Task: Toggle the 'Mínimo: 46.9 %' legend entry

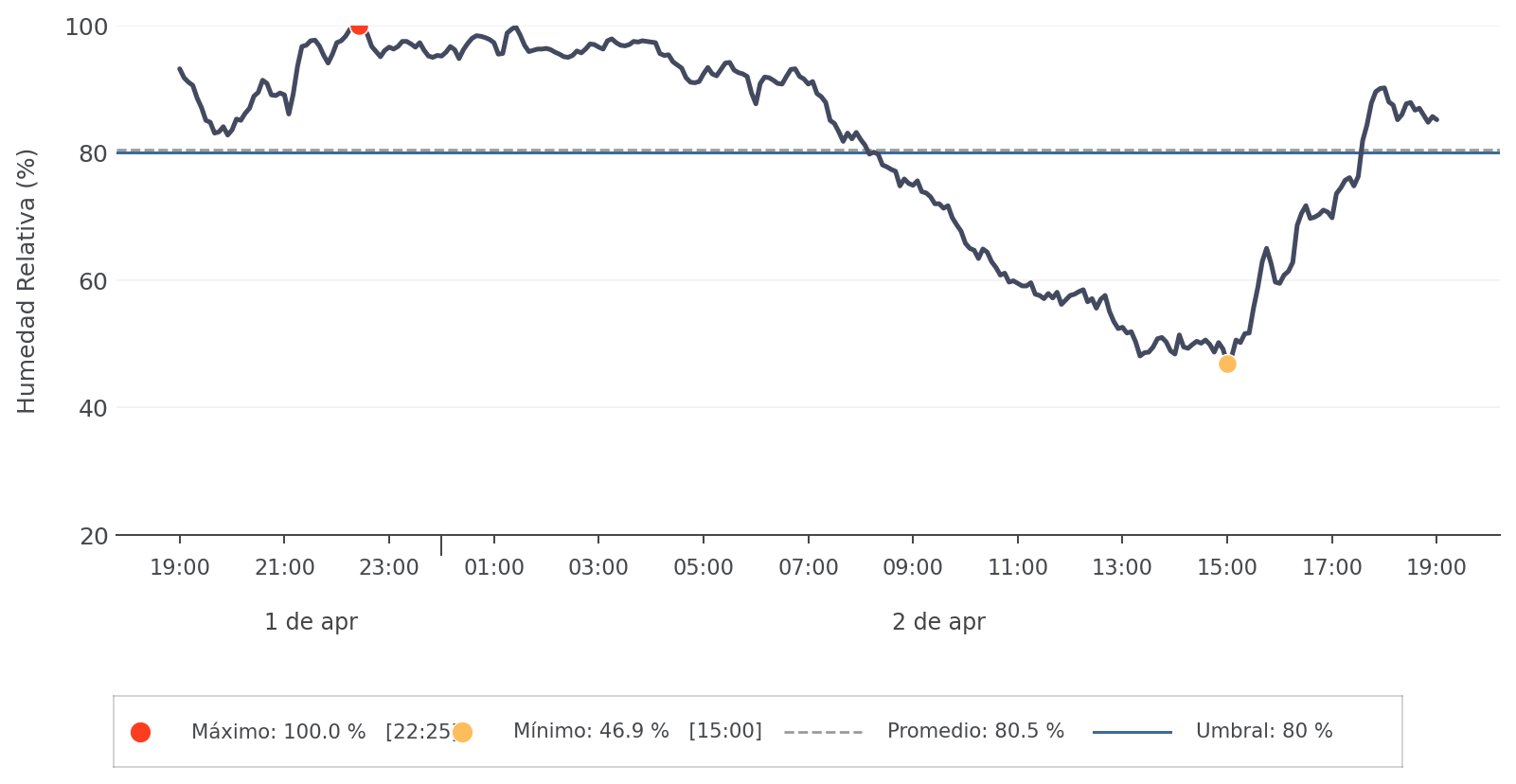Action: (591, 732)
